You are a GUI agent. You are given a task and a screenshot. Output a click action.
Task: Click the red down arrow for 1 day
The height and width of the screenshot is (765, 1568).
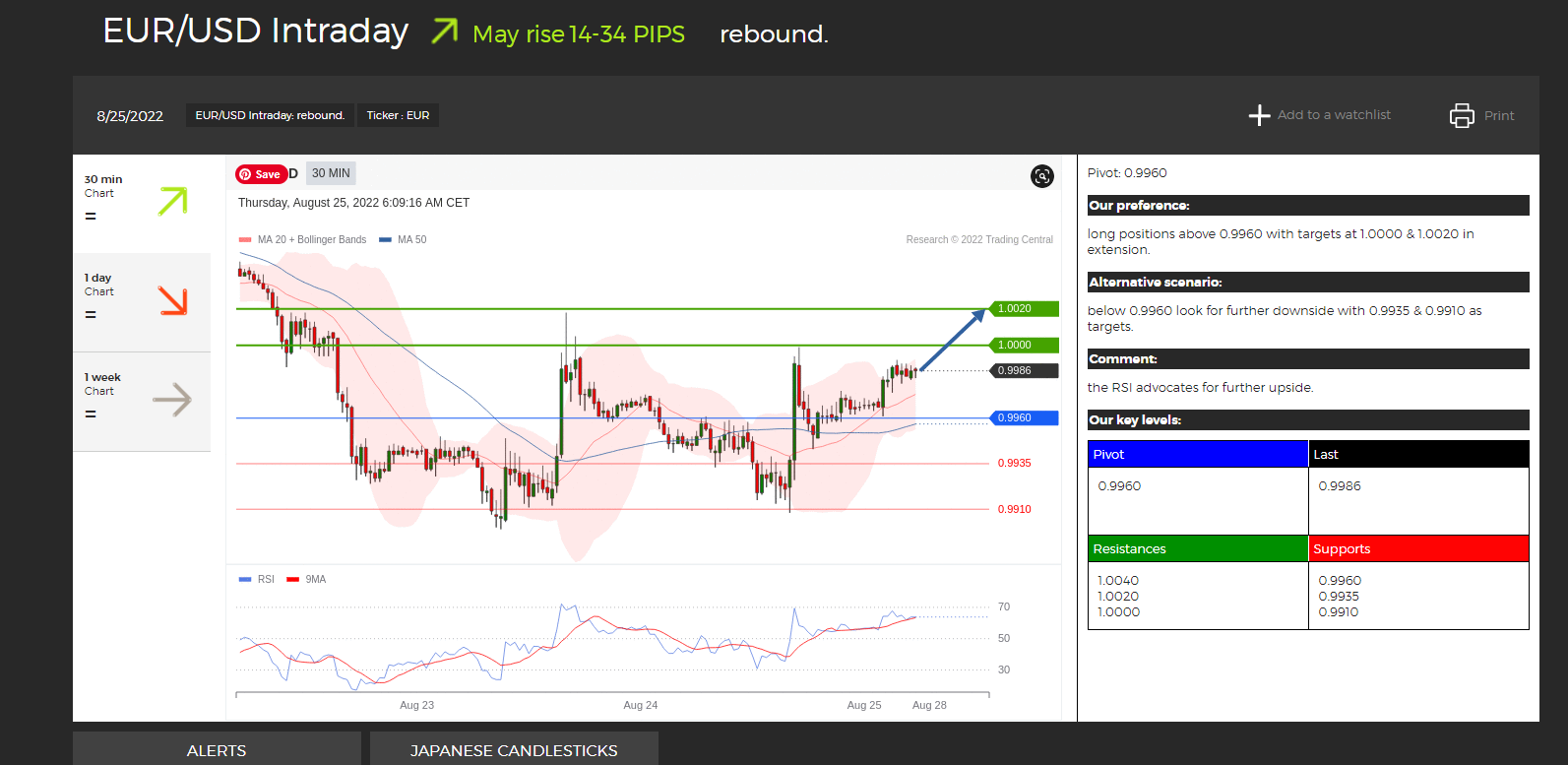click(x=172, y=300)
